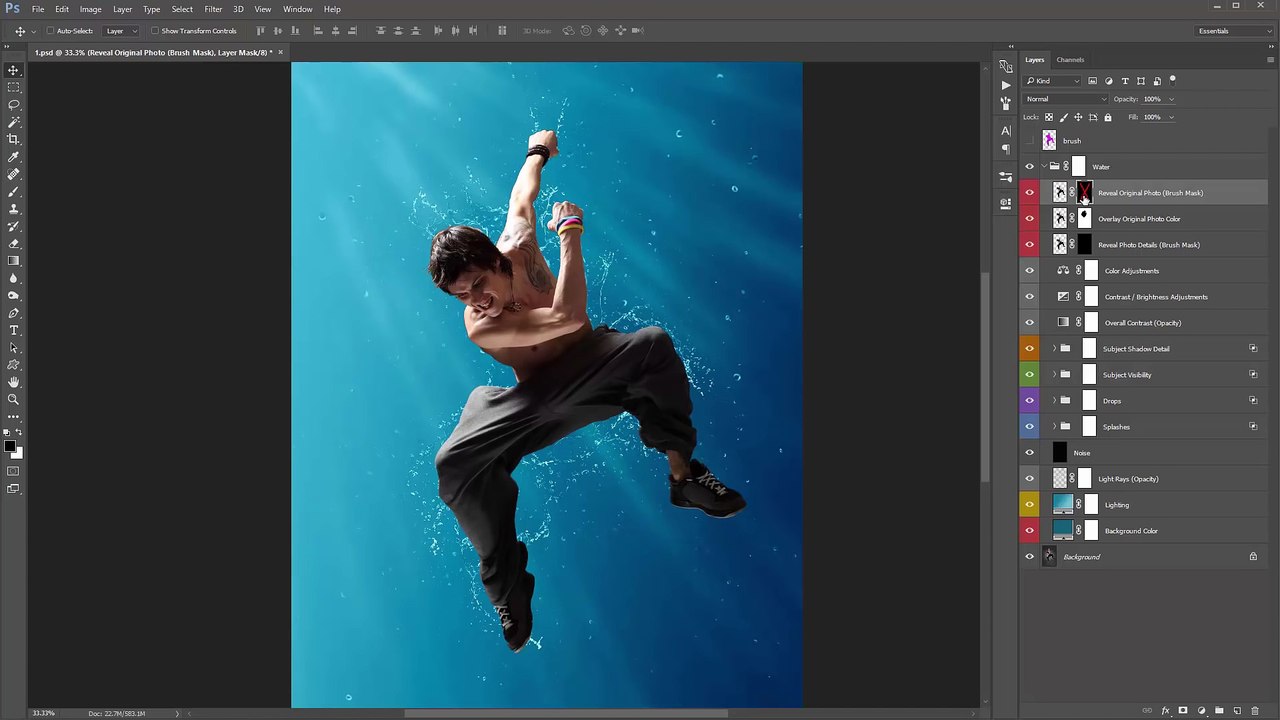The height and width of the screenshot is (720, 1280).
Task: Select the Rectangular Marquee tool
Action: (x=14, y=87)
